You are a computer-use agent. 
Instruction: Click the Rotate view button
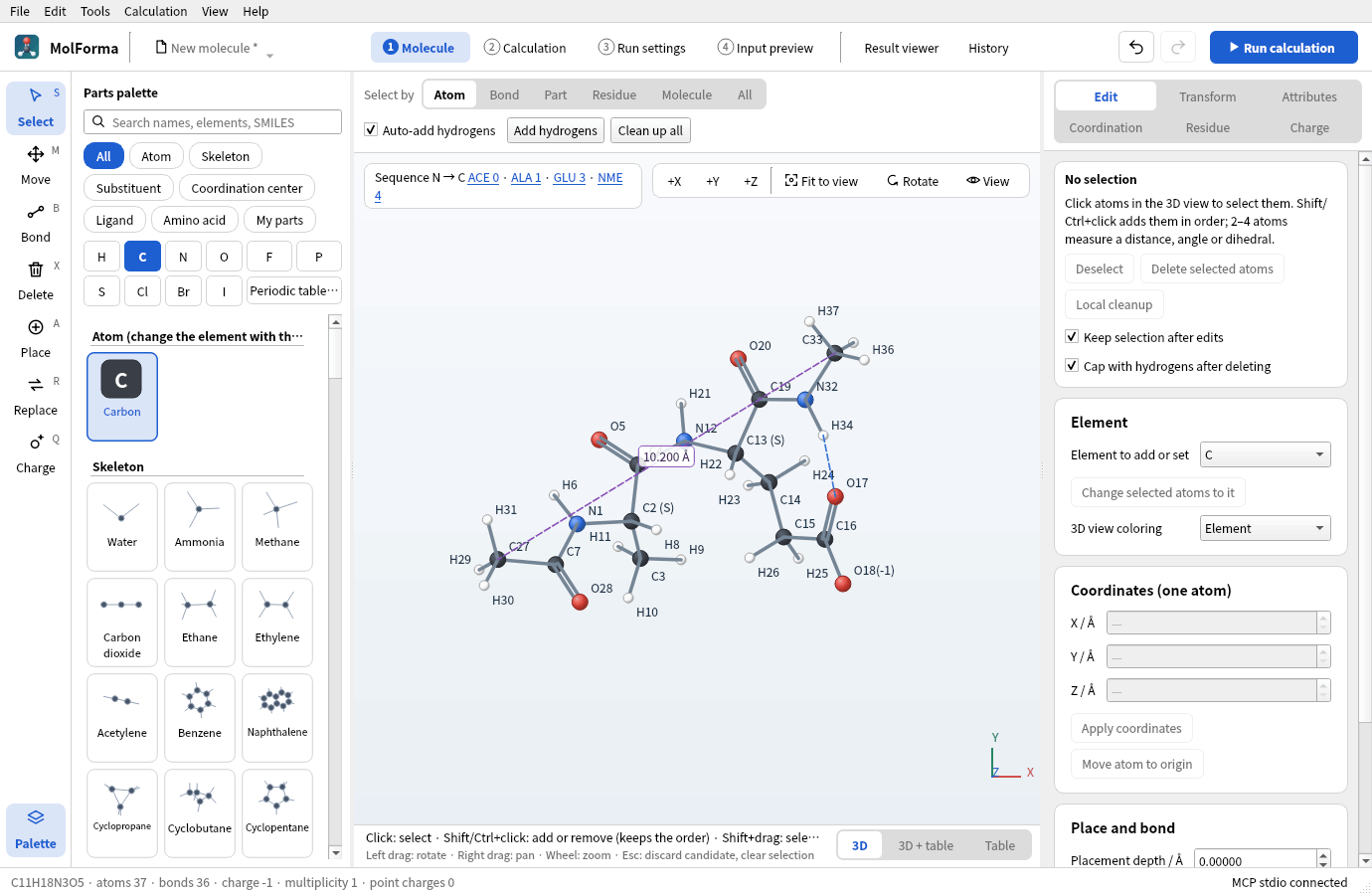coord(913,181)
